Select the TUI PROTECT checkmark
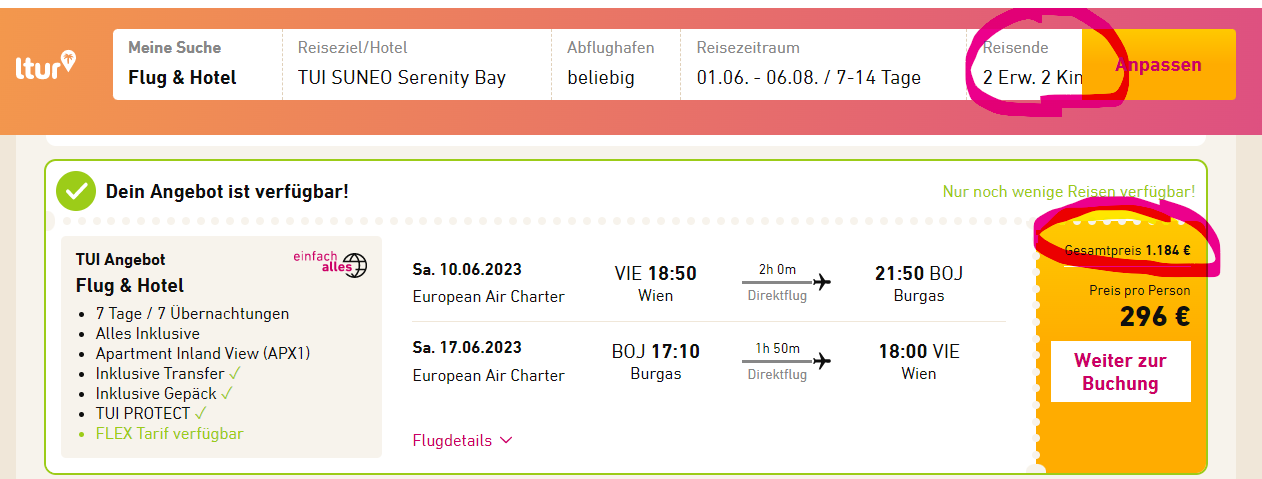 (202, 412)
